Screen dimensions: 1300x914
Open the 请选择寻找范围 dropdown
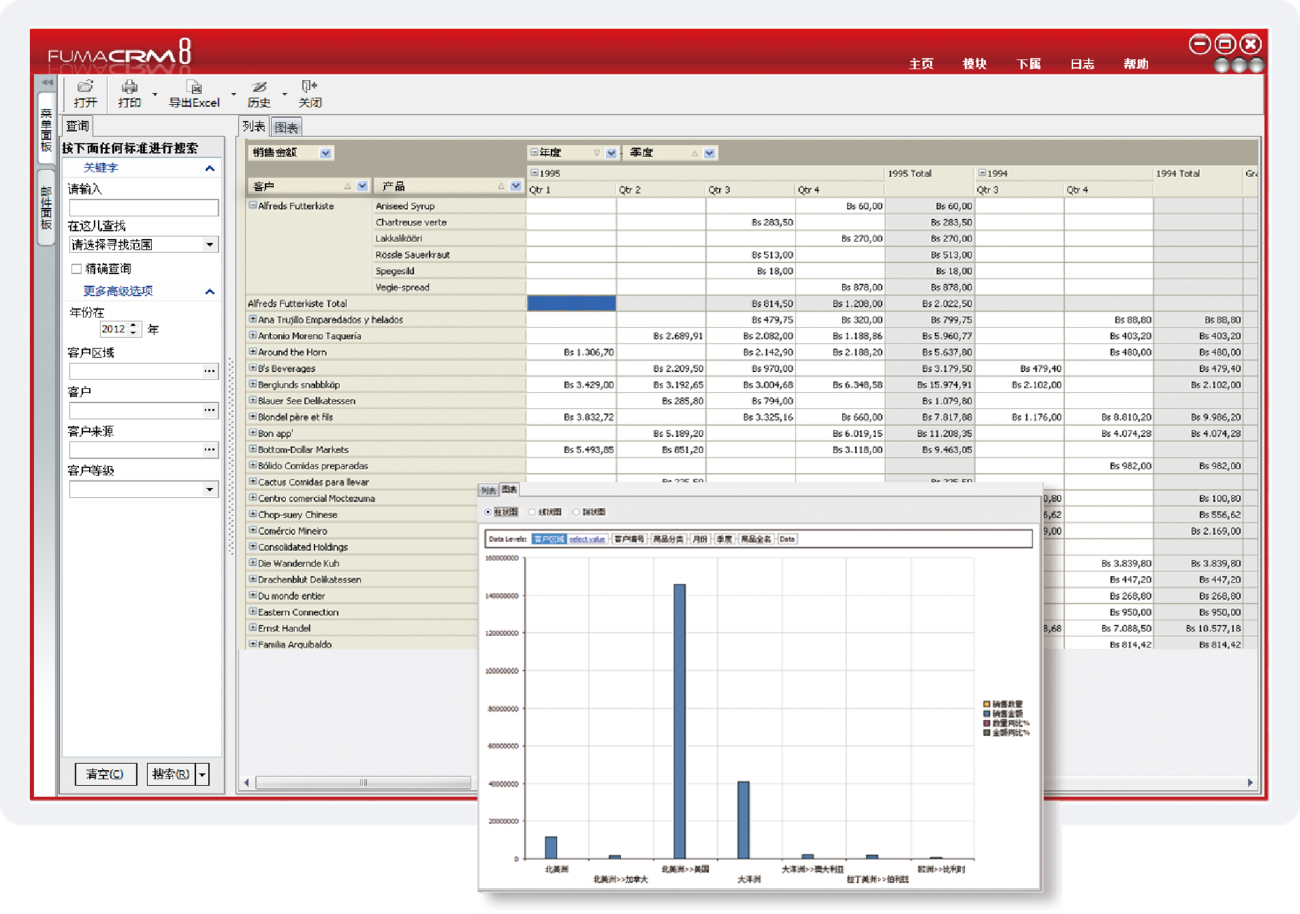coord(210,244)
